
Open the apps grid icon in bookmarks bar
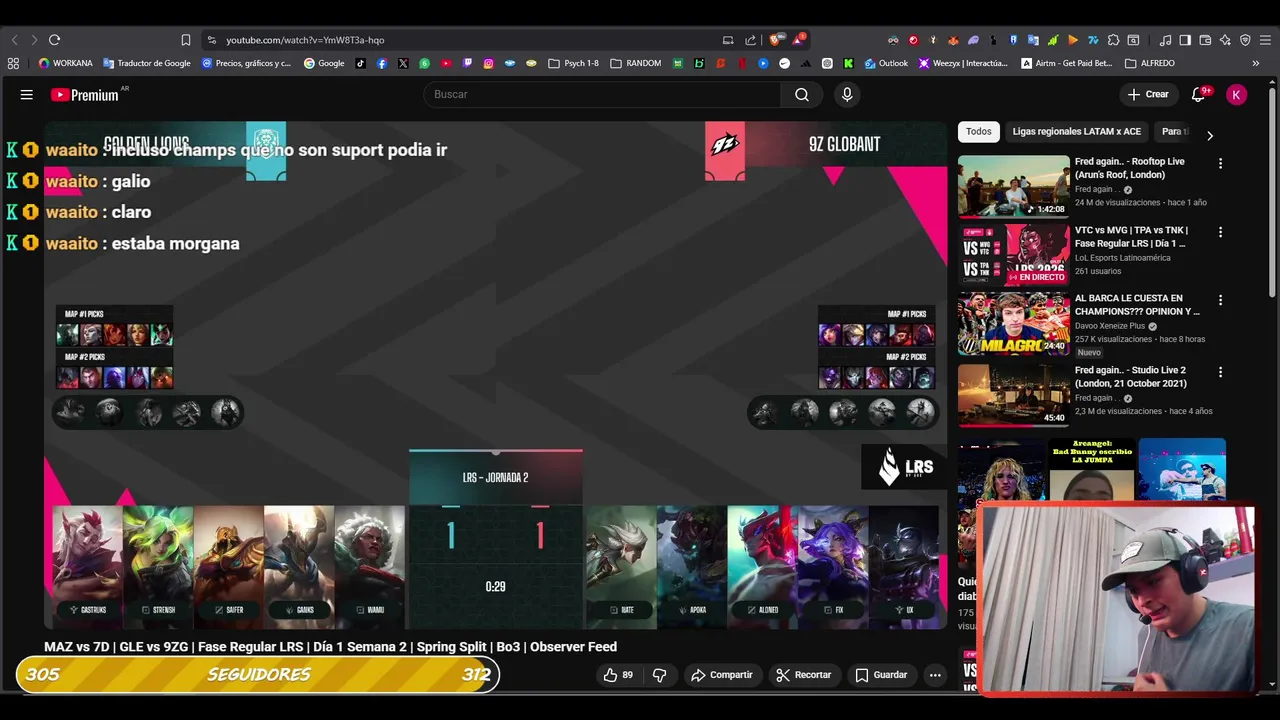13,63
